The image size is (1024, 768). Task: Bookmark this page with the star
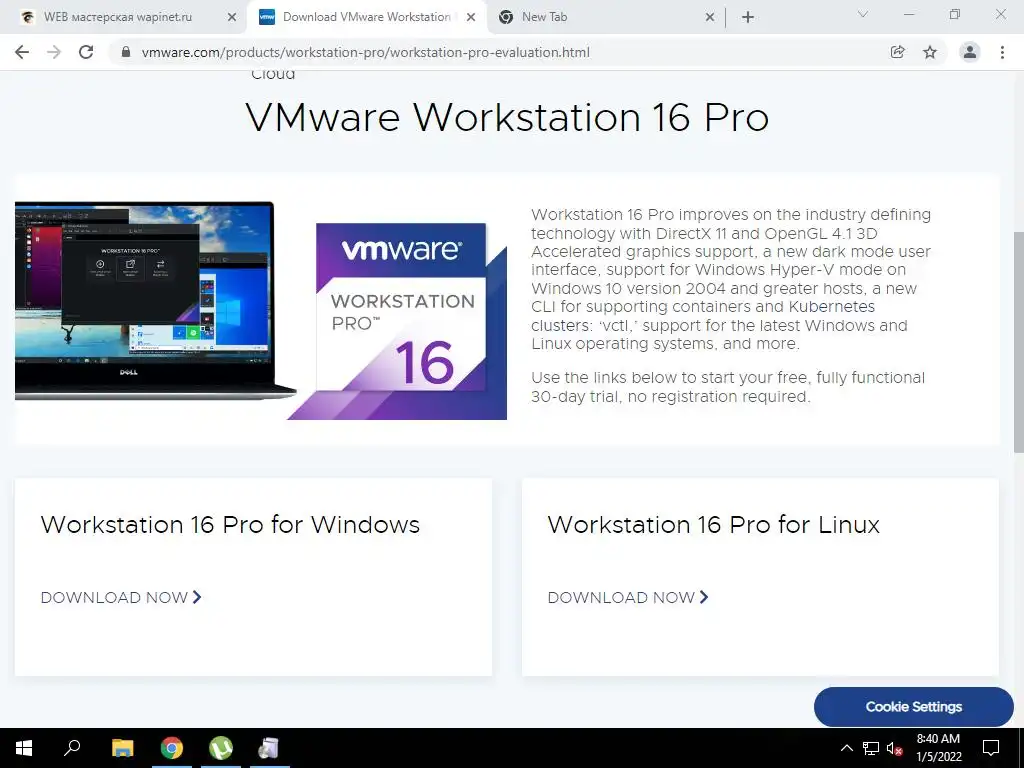[x=930, y=52]
